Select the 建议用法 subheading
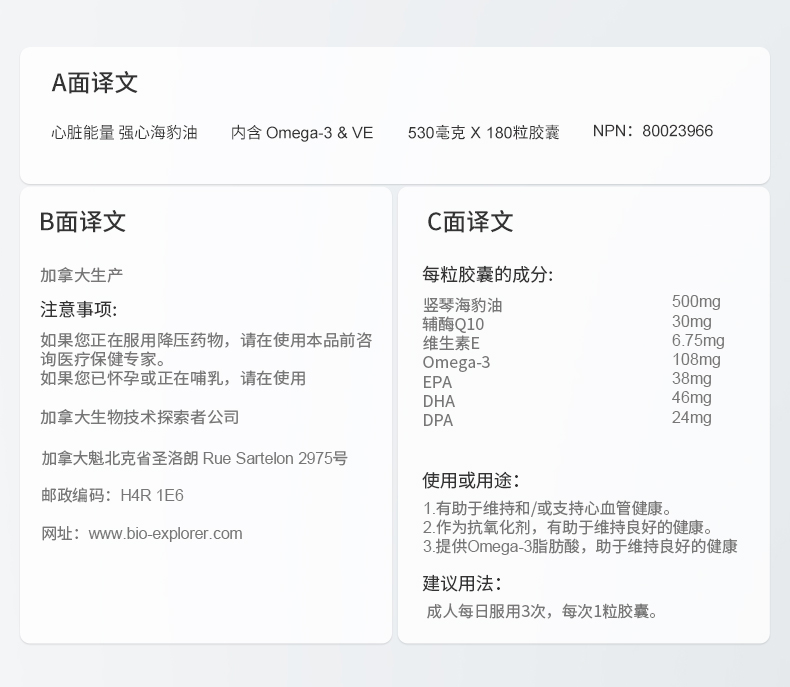 tap(463, 584)
